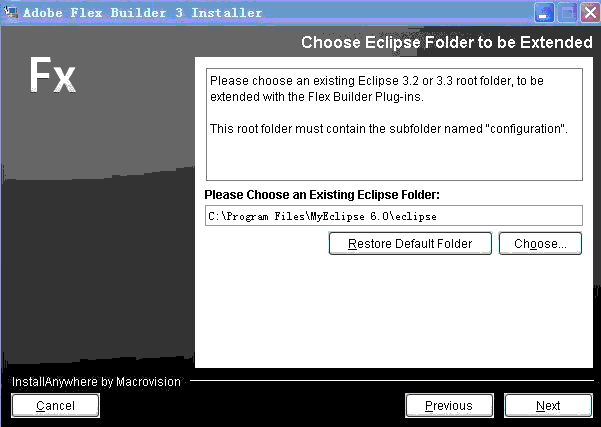
Task: Click the sentence mentioning "configuration" subfolder
Action: click(x=389, y=128)
